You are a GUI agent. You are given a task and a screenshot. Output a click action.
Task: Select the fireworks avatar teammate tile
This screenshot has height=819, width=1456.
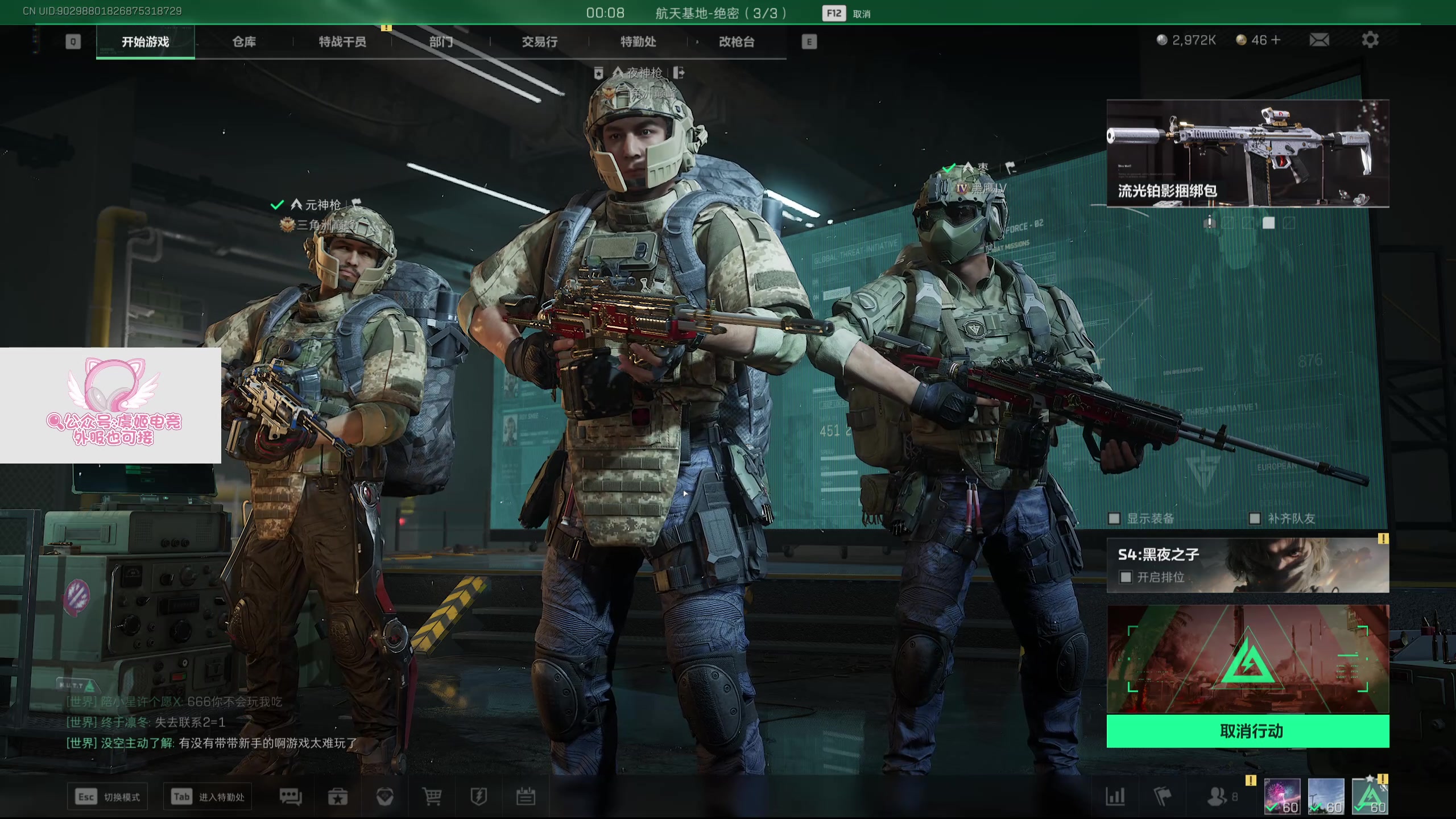[1282, 796]
